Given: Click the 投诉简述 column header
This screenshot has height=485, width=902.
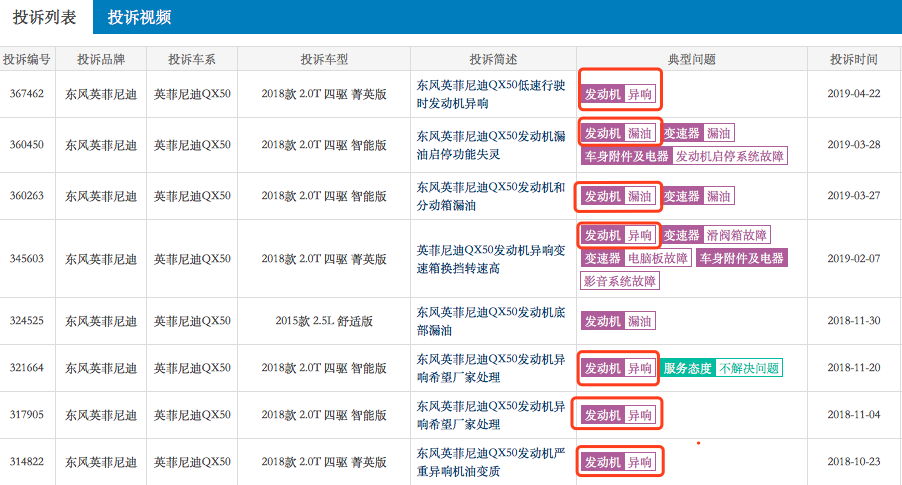Looking at the screenshot, I should coord(493,59).
